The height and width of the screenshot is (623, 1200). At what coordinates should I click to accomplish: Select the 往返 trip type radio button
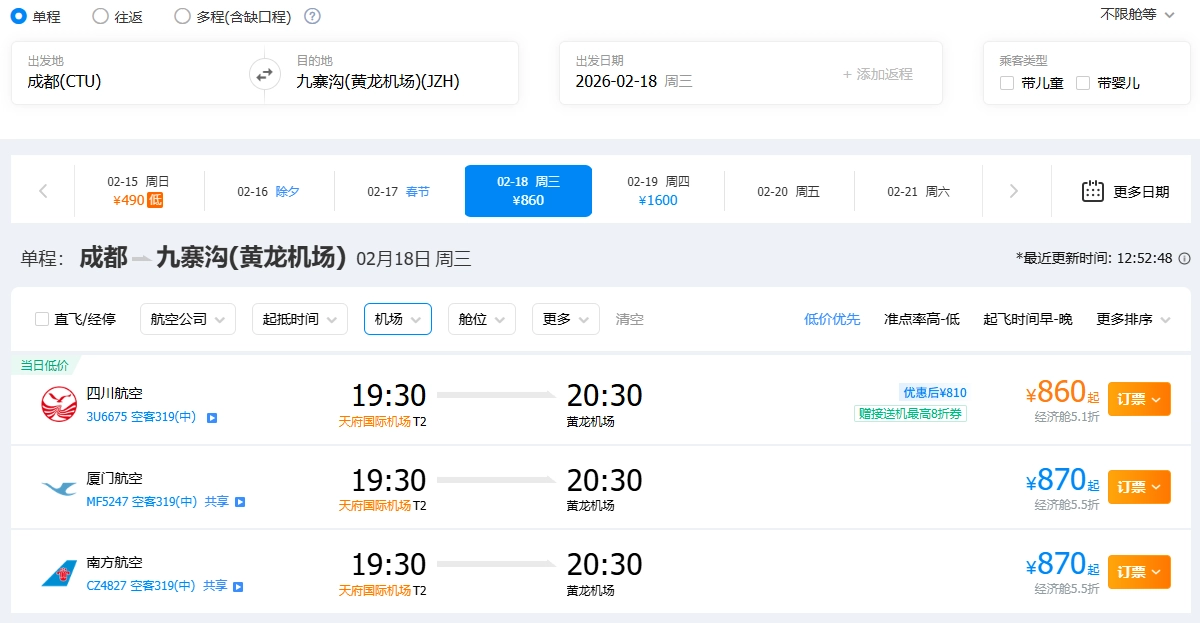pyautogui.click(x=99, y=16)
